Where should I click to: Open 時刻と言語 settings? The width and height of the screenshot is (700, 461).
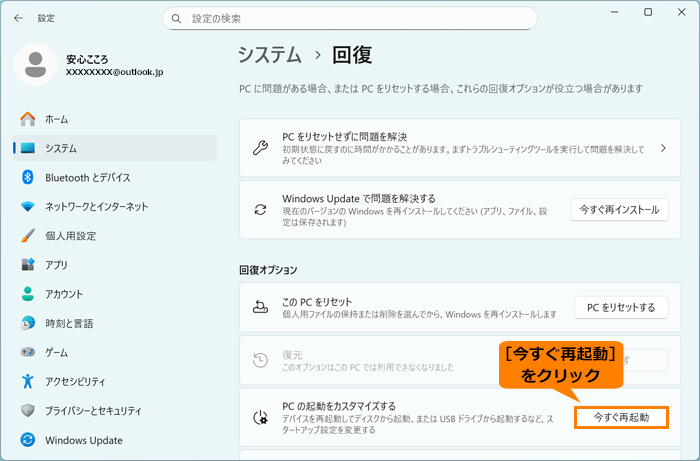tap(115, 323)
